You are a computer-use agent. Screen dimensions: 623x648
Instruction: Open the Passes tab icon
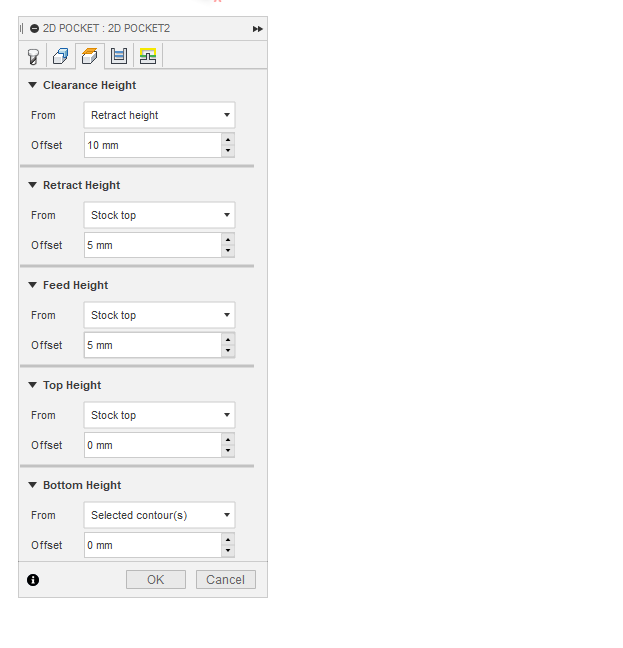[119, 56]
